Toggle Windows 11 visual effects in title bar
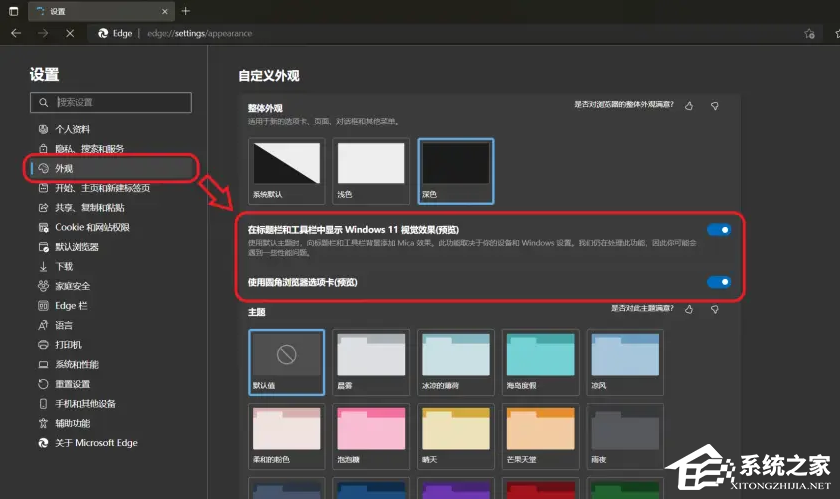840x499 pixels. coord(718,230)
